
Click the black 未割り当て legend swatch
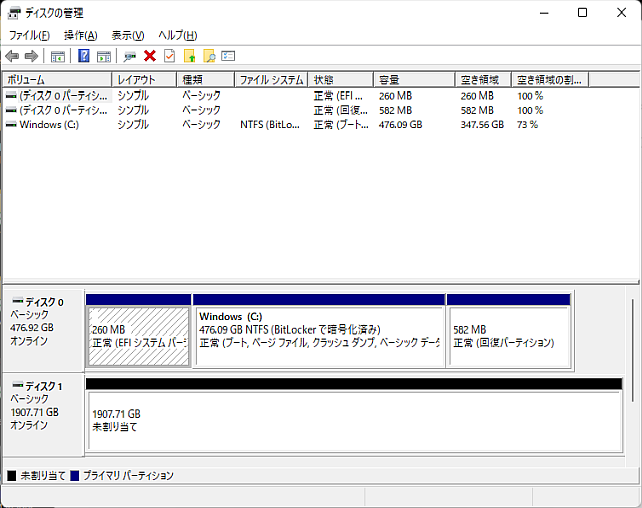pyautogui.click(x=11, y=476)
